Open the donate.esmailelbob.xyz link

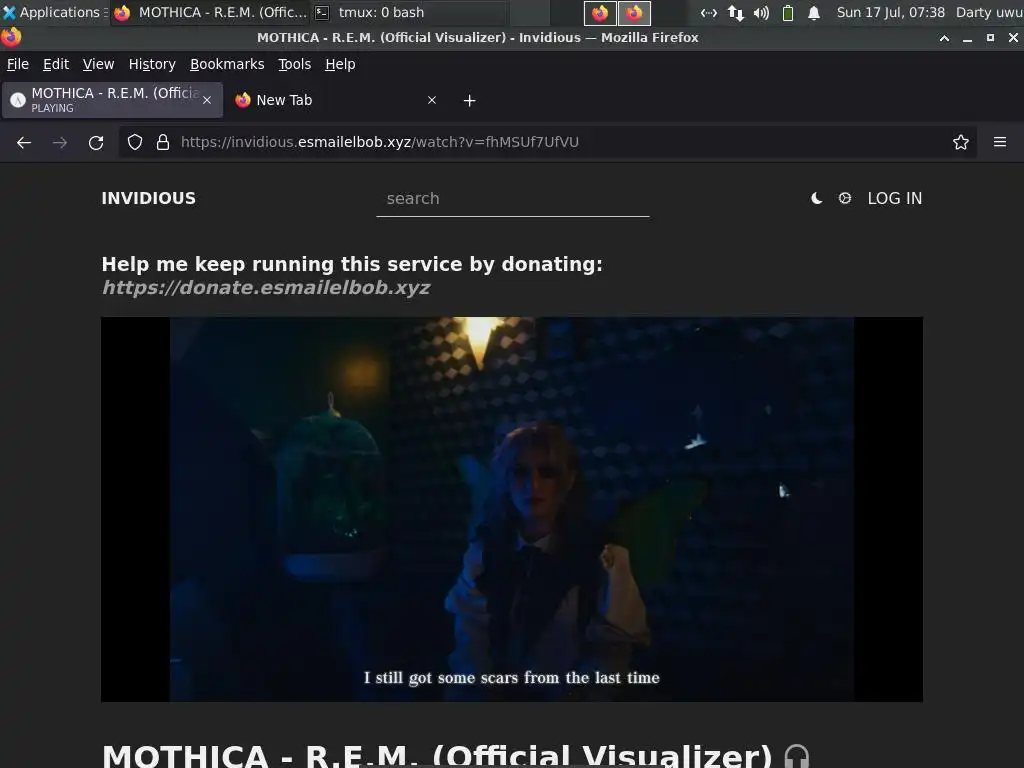coord(266,287)
